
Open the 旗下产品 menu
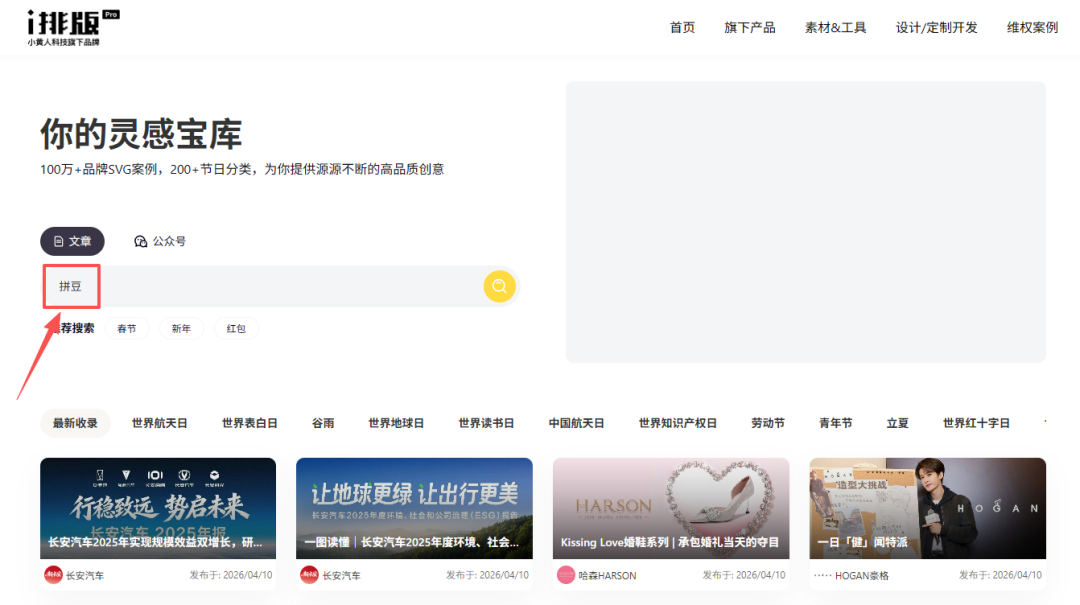point(749,28)
